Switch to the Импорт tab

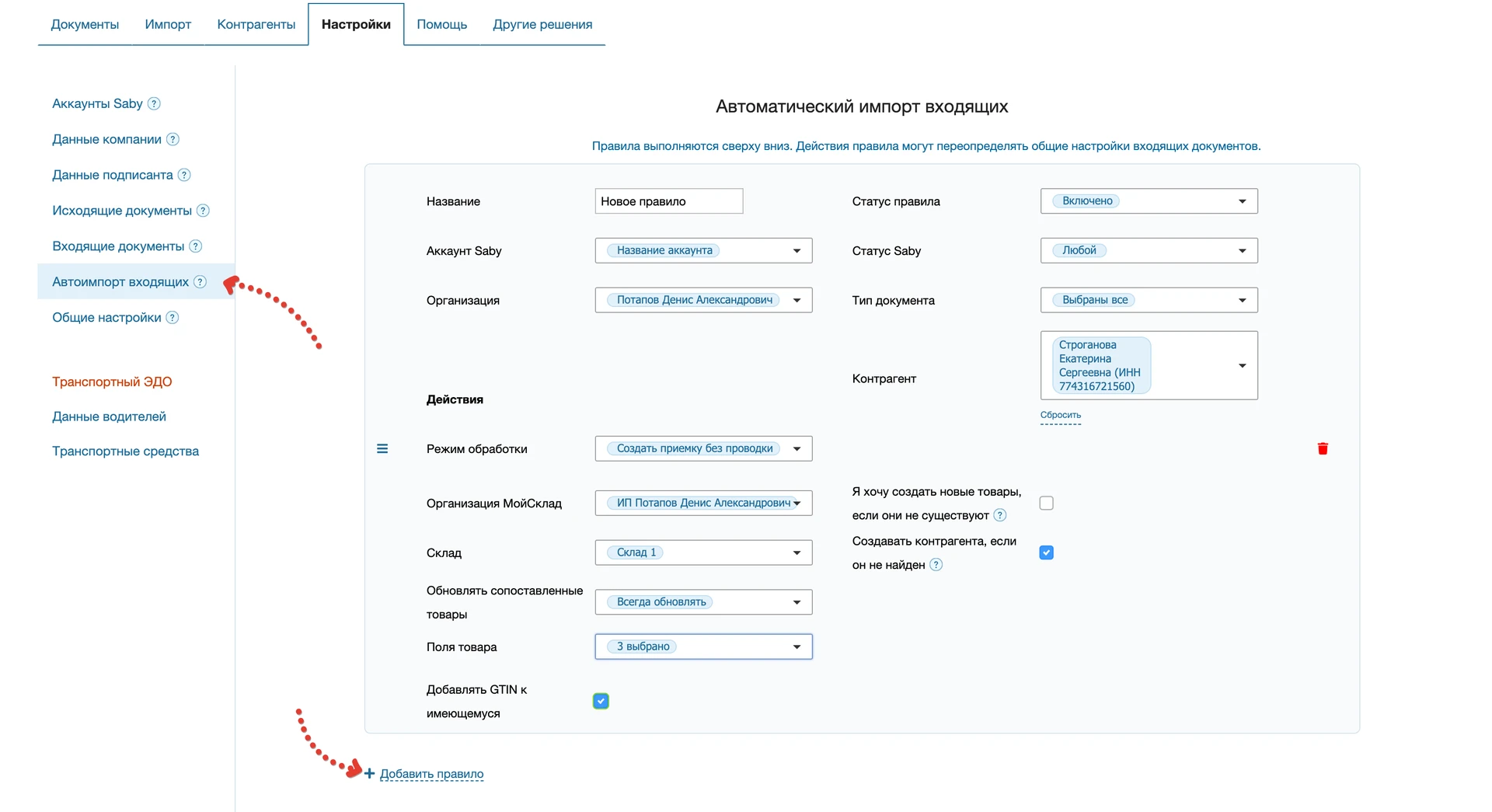168,24
